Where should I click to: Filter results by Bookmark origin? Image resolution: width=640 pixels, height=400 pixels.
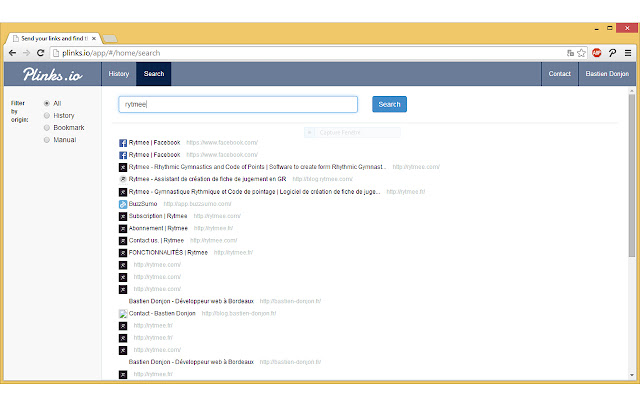click(x=47, y=128)
